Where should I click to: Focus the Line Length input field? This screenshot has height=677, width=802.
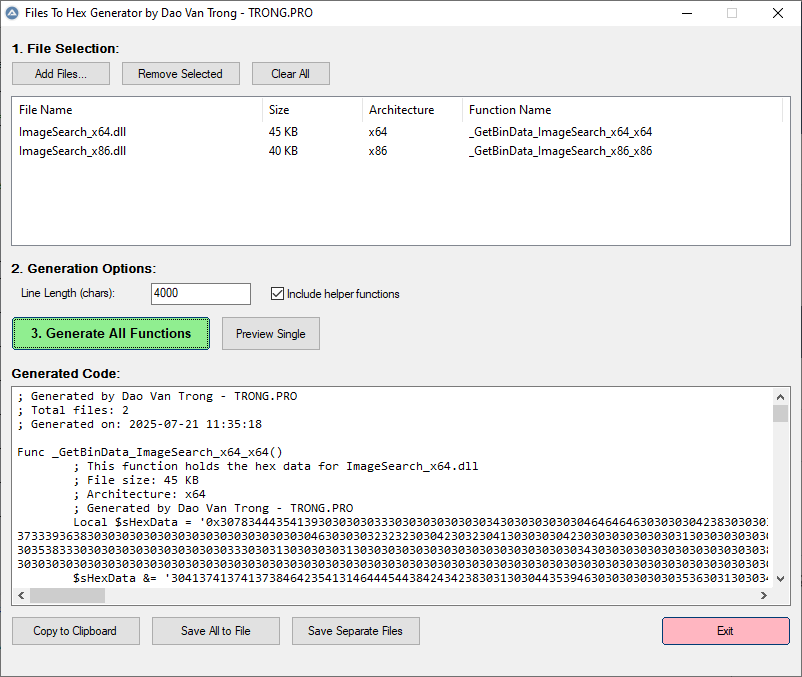click(x=200, y=294)
